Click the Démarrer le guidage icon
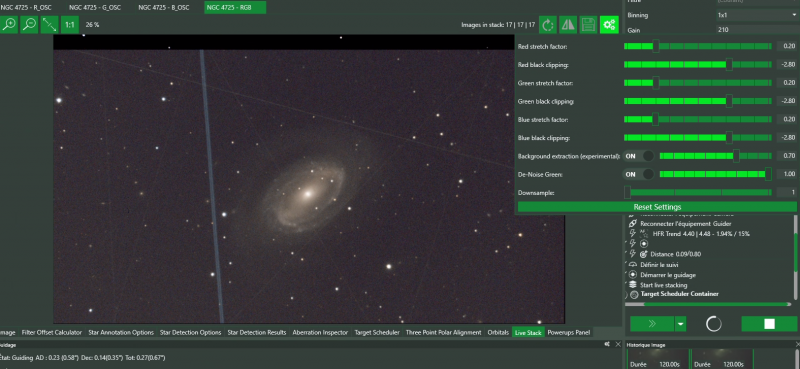Viewport: 800px width, 369px height. (633, 275)
